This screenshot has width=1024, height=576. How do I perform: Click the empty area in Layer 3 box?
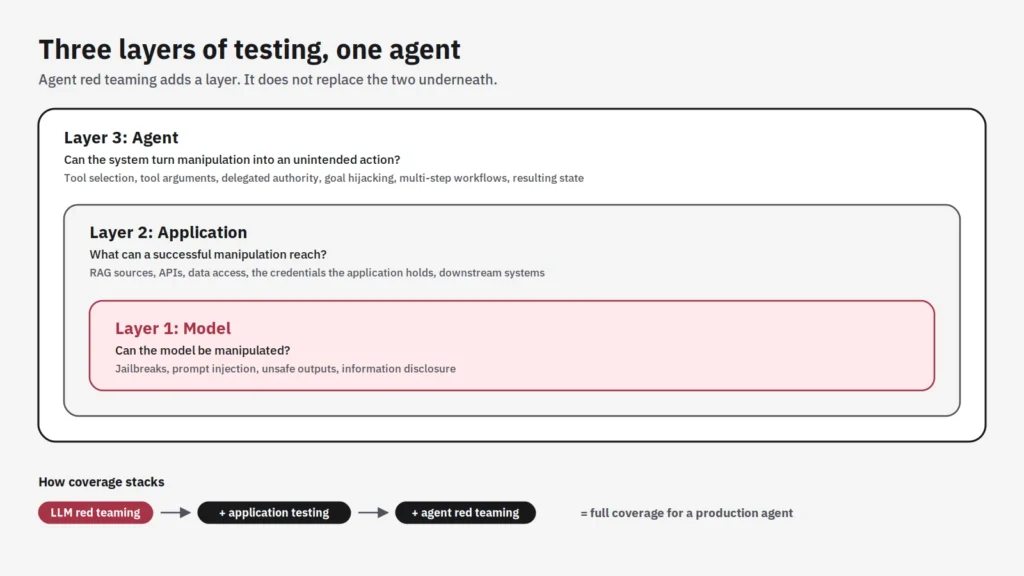pos(784,157)
